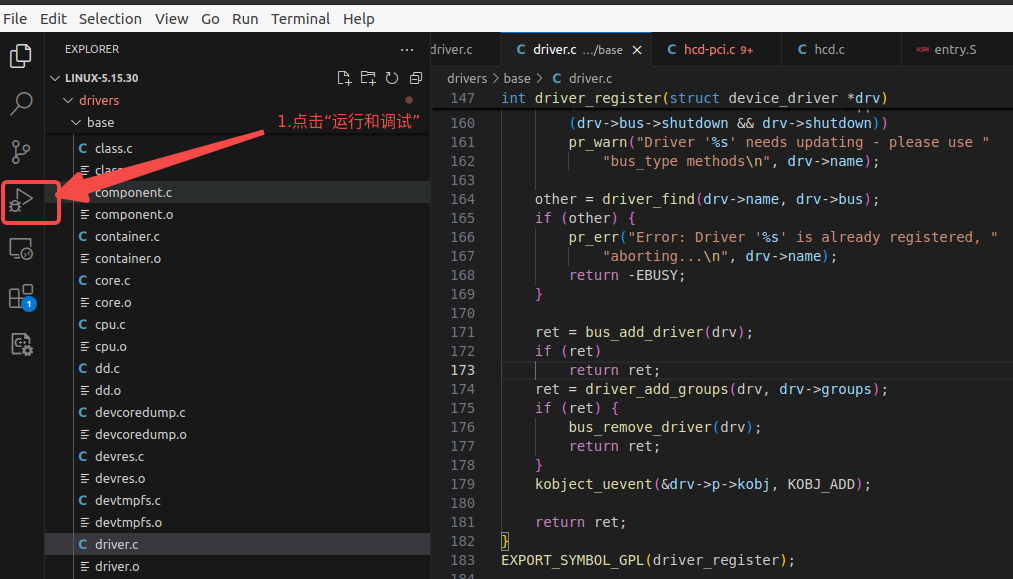Switch to the hcd.c tab
Image resolution: width=1013 pixels, height=579 pixels.
coord(841,50)
